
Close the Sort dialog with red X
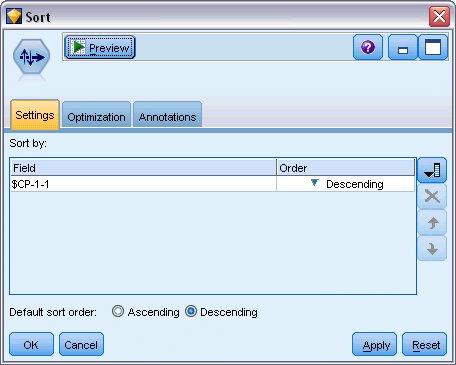click(x=439, y=16)
